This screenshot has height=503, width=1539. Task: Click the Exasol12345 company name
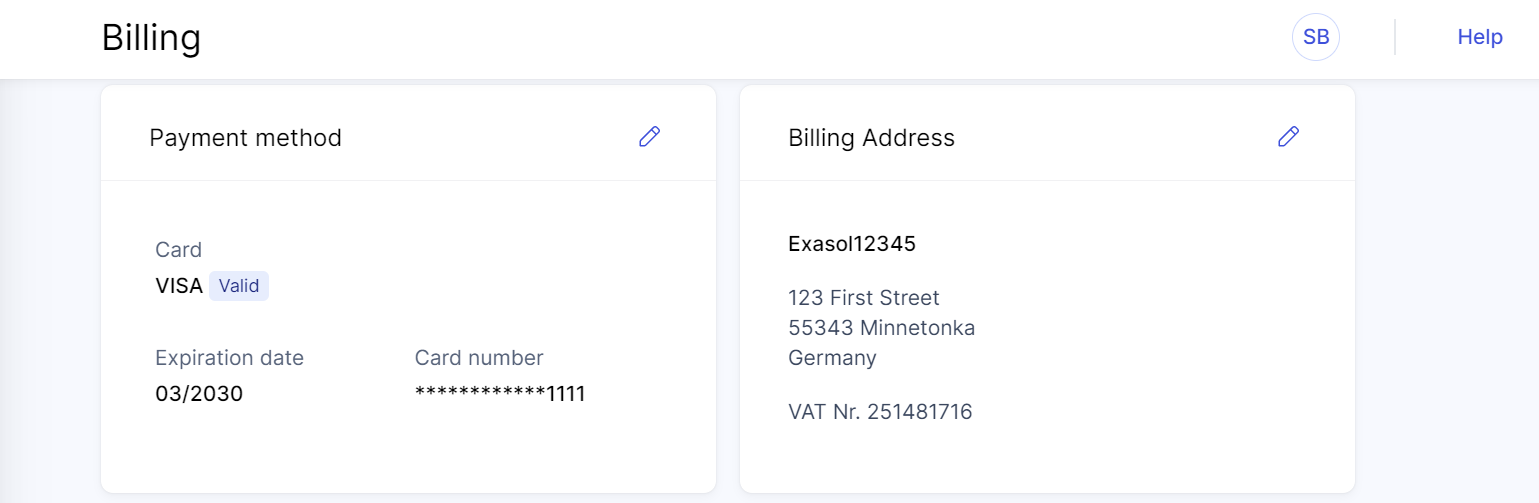point(852,243)
